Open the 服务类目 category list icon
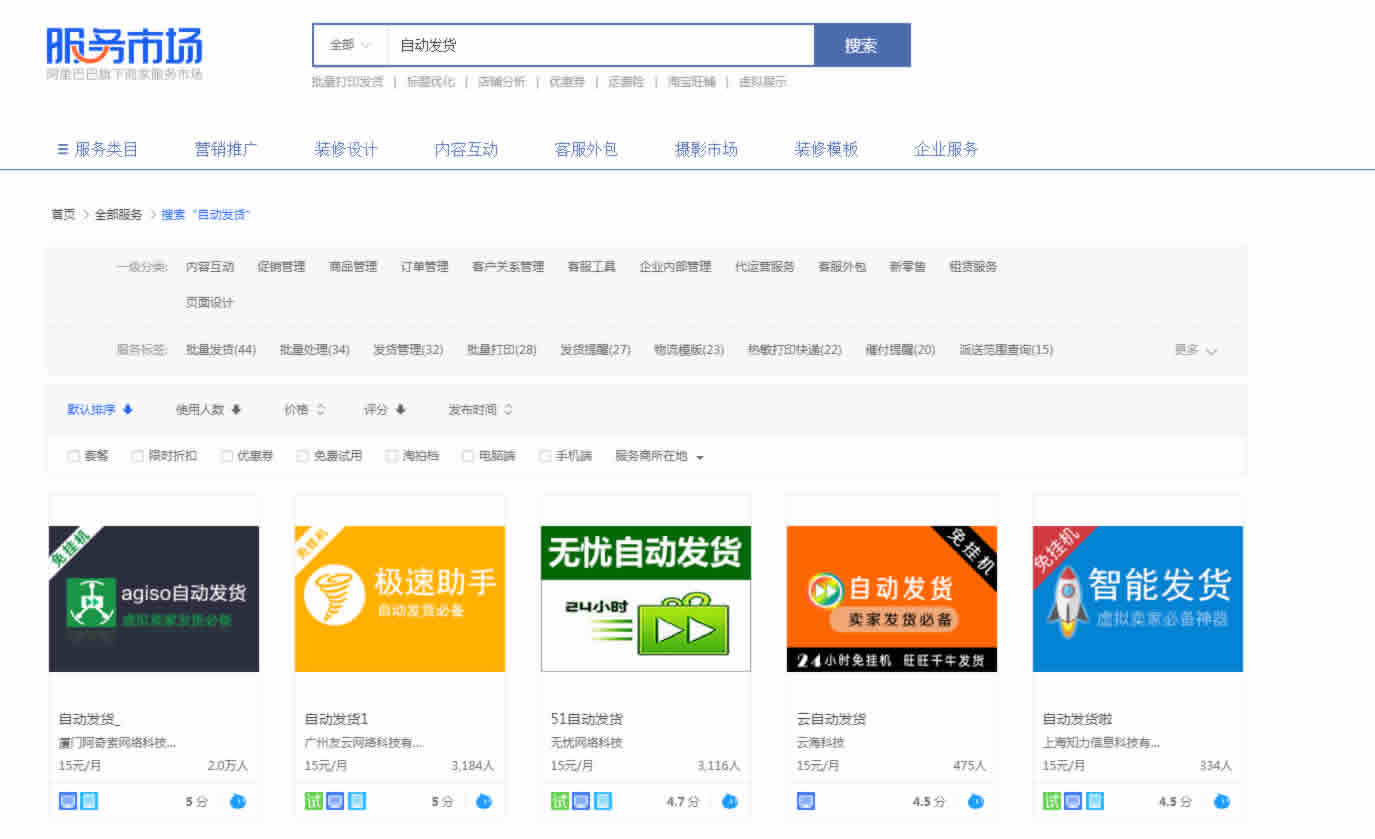 (60, 148)
